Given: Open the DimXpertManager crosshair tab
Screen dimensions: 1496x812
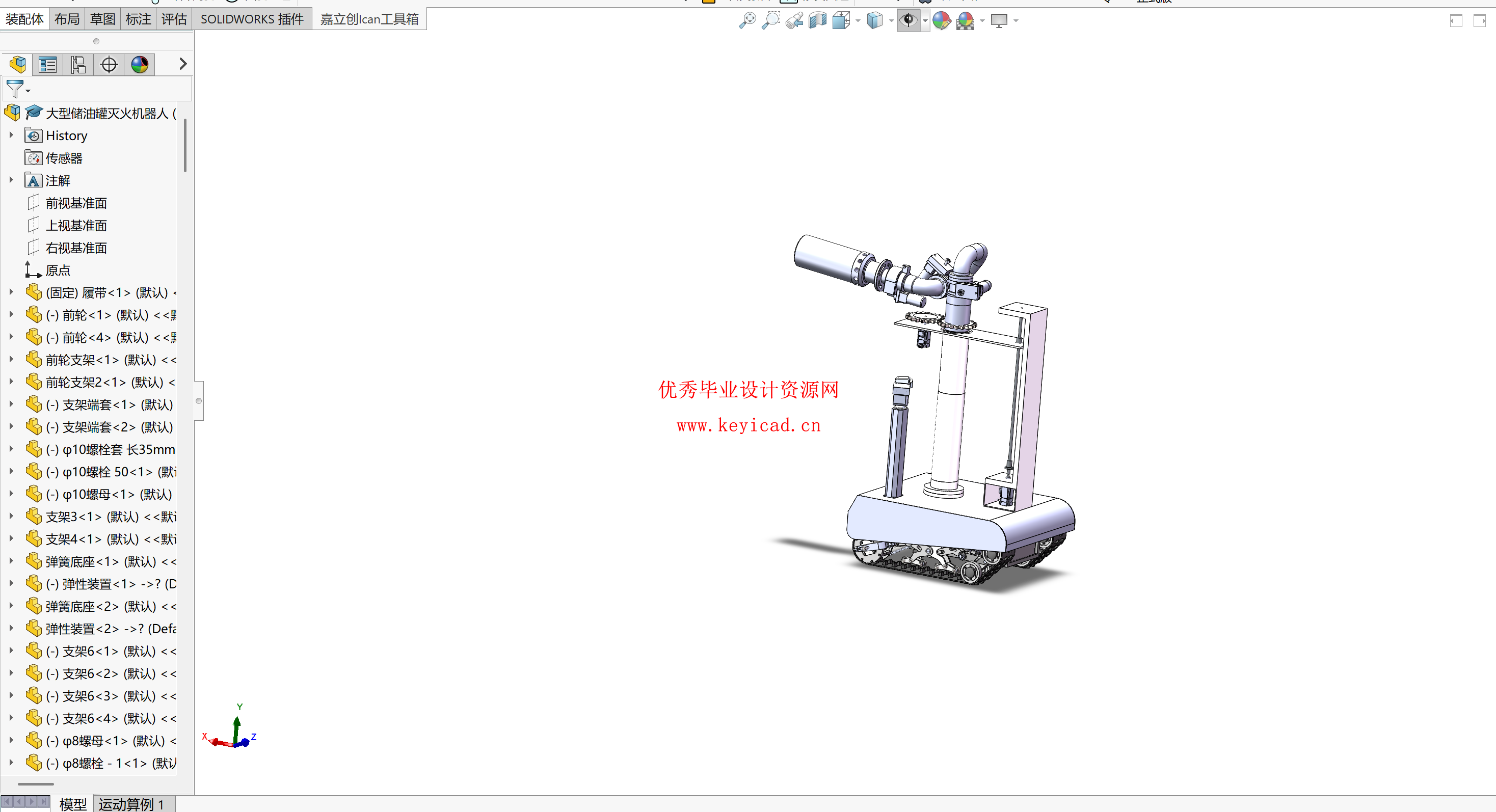Looking at the screenshot, I should pos(109,64).
